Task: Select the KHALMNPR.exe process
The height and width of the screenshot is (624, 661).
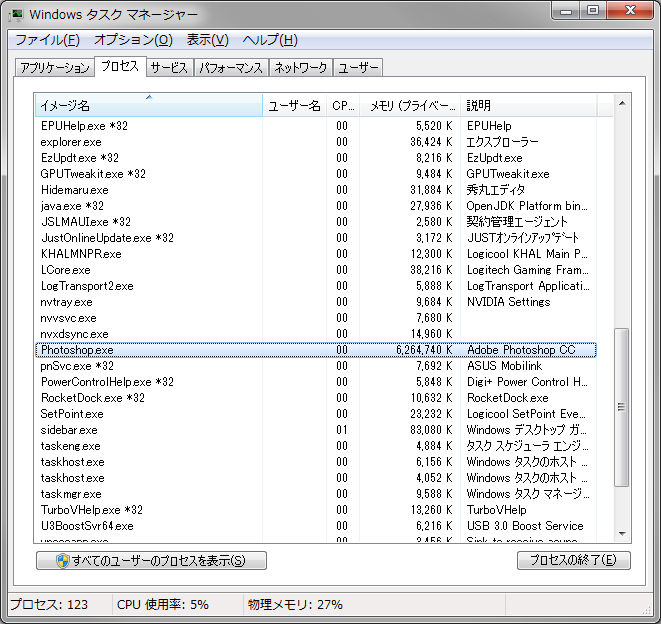Action: tap(316, 254)
